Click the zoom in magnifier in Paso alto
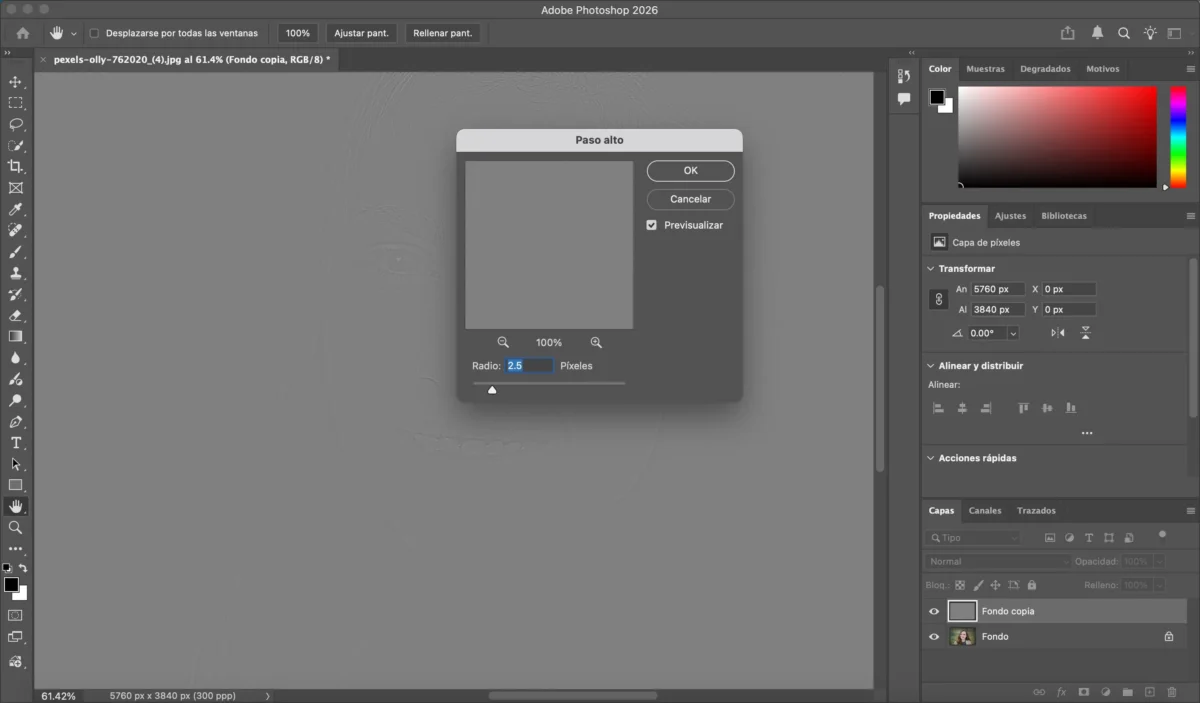 click(596, 342)
